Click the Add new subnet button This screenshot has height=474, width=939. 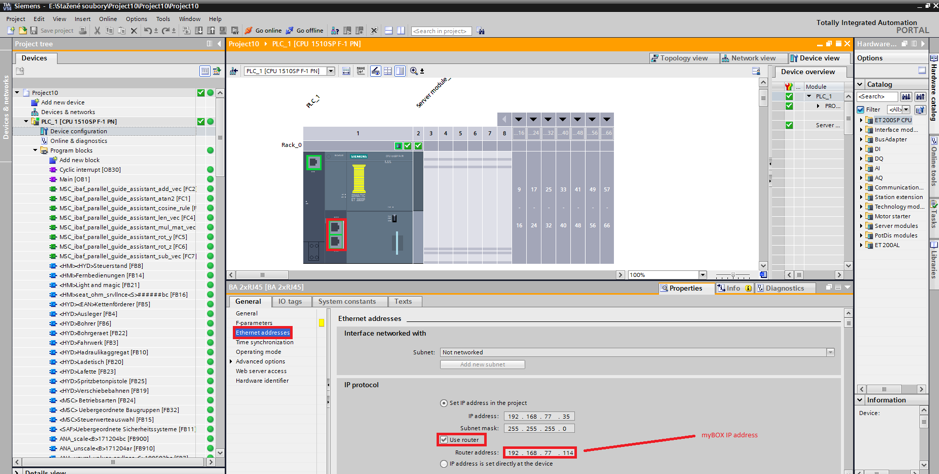click(483, 364)
